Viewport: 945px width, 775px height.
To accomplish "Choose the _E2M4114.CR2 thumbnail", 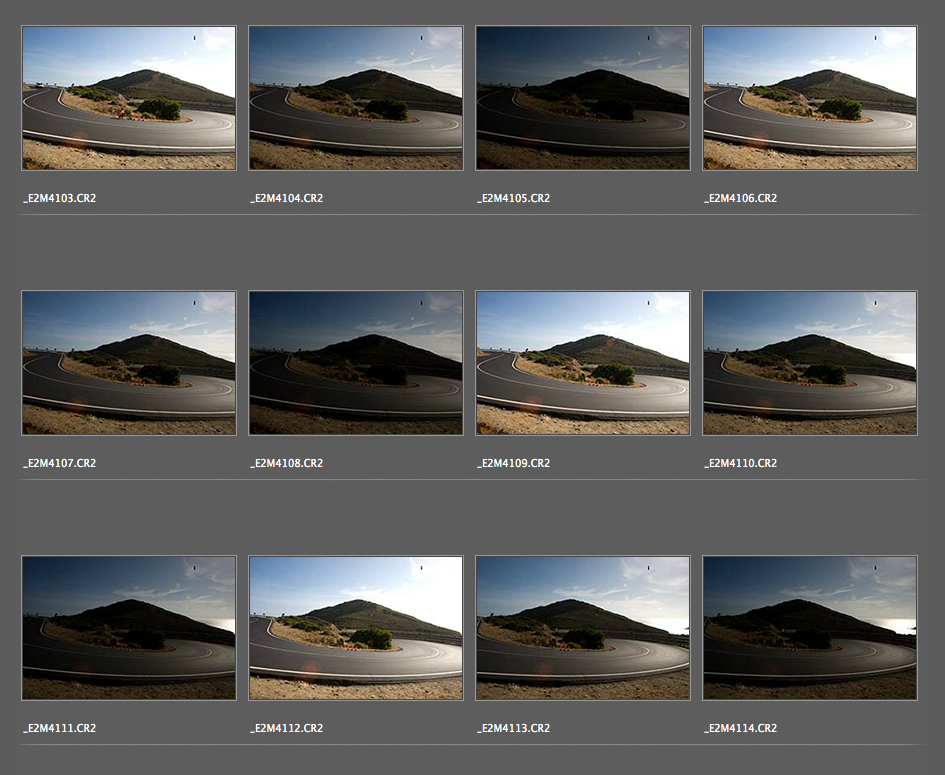I will pyautogui.click(x=809, y=628).
